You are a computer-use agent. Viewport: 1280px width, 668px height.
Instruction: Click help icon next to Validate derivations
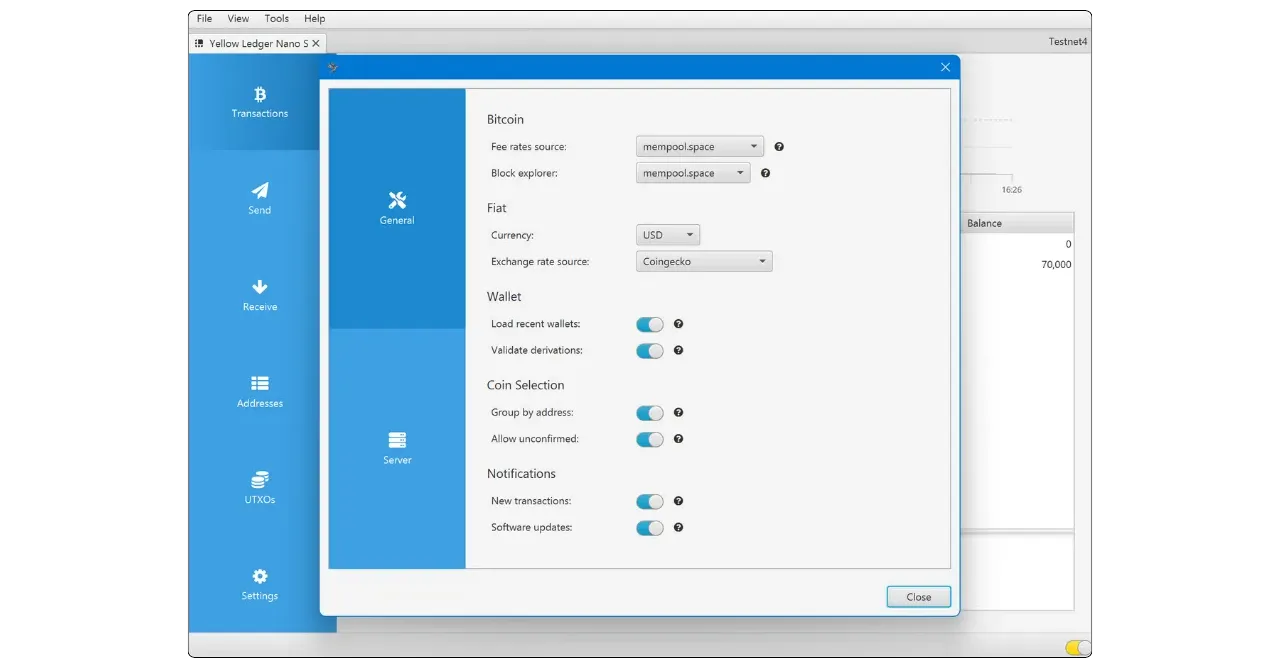tap(678, 351)
